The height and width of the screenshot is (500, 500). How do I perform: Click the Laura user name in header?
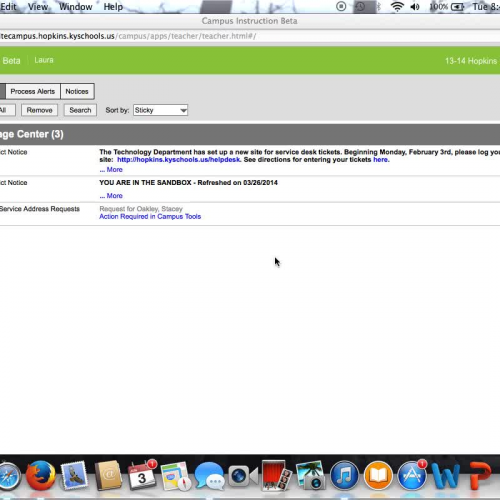click(44, 60)
